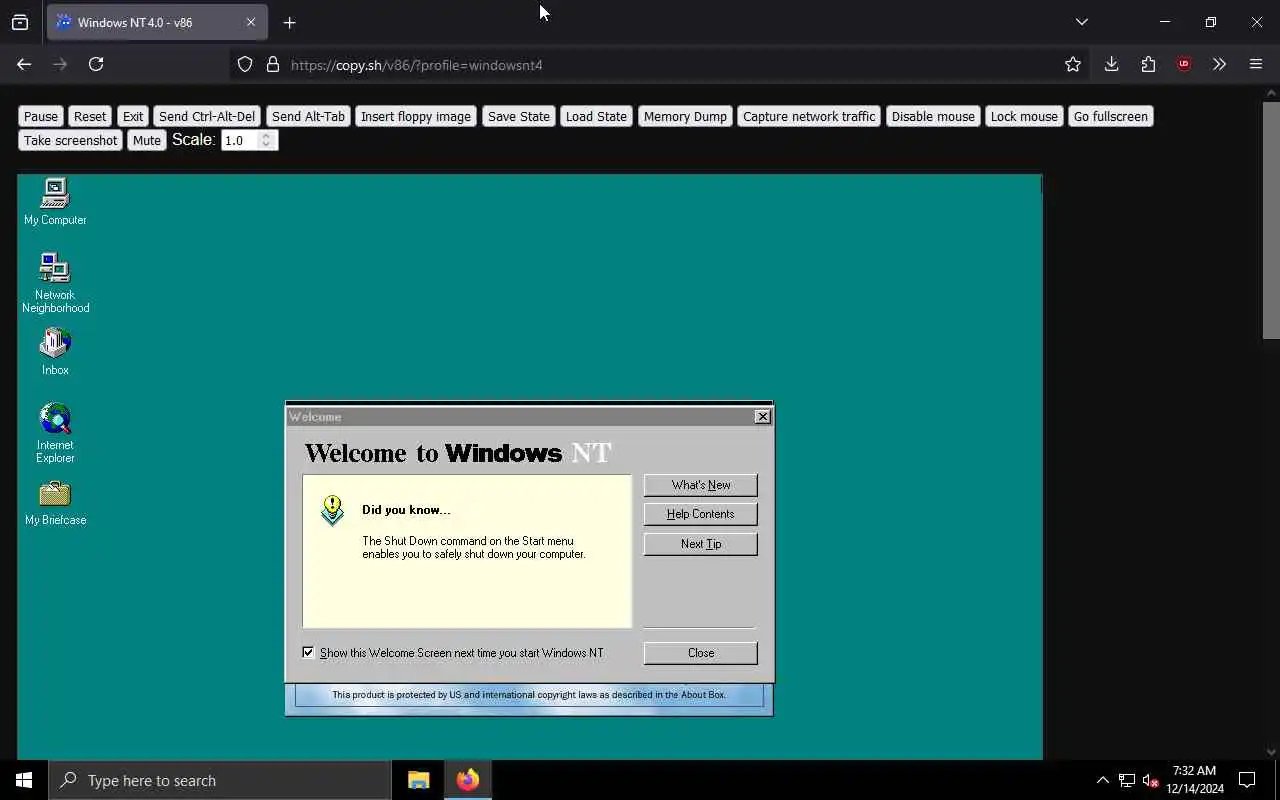Click Firefox icon on taskbar
The height and width of the screenshot is (800, 1280).
[468, 780]
